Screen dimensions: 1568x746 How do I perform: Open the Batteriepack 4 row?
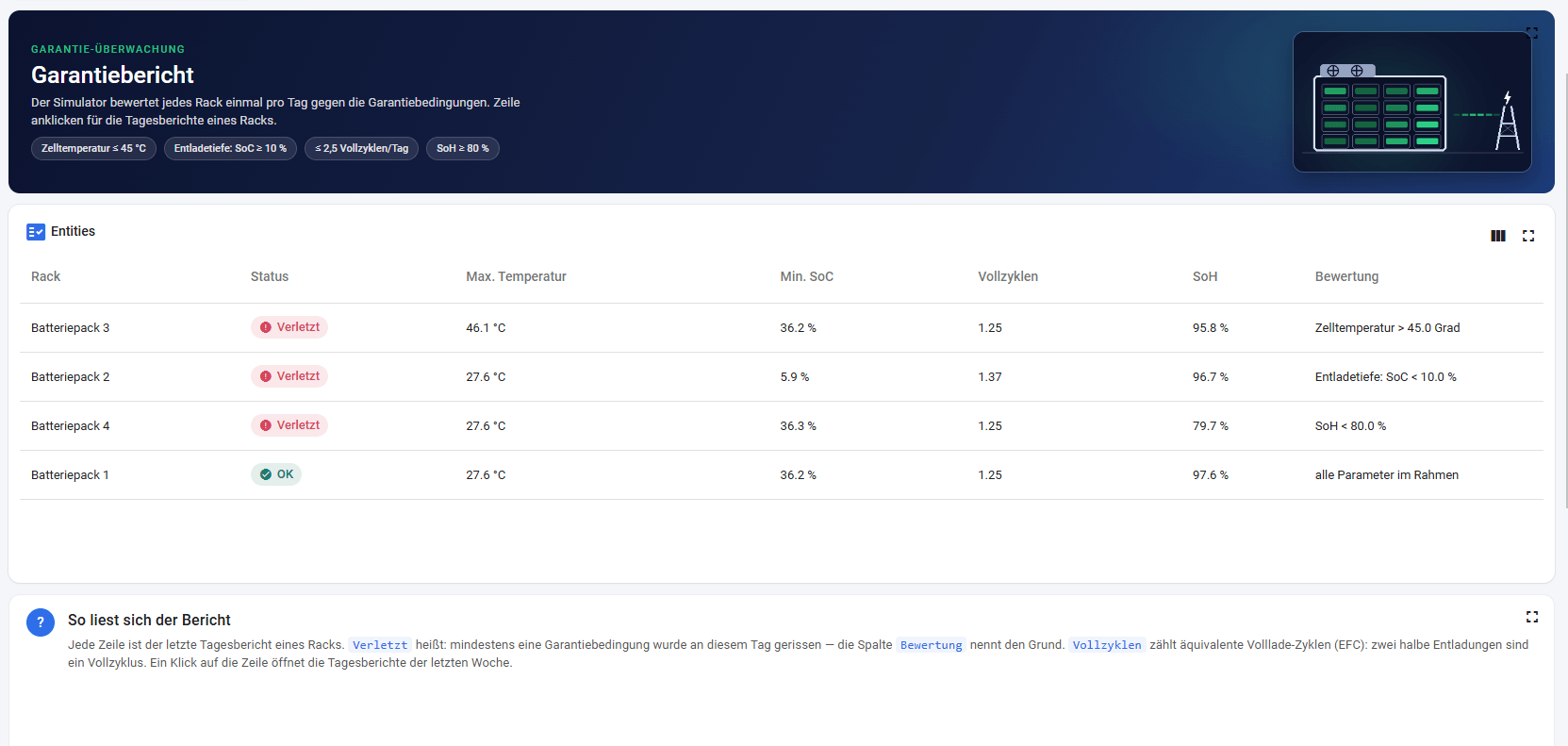pyautogui.click(x=781, y=426)
